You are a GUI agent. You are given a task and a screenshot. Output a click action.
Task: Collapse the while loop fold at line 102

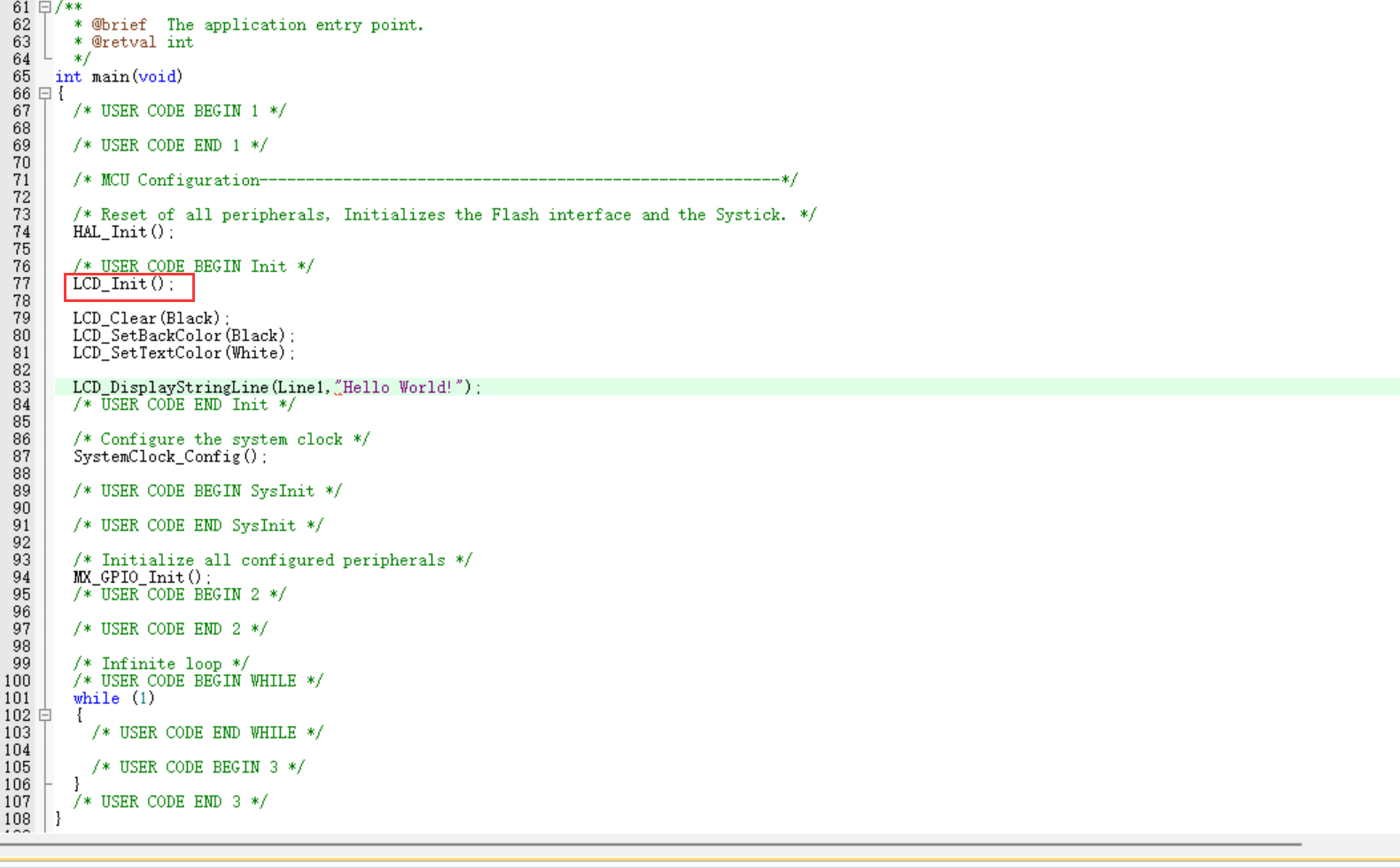(44, 715)
